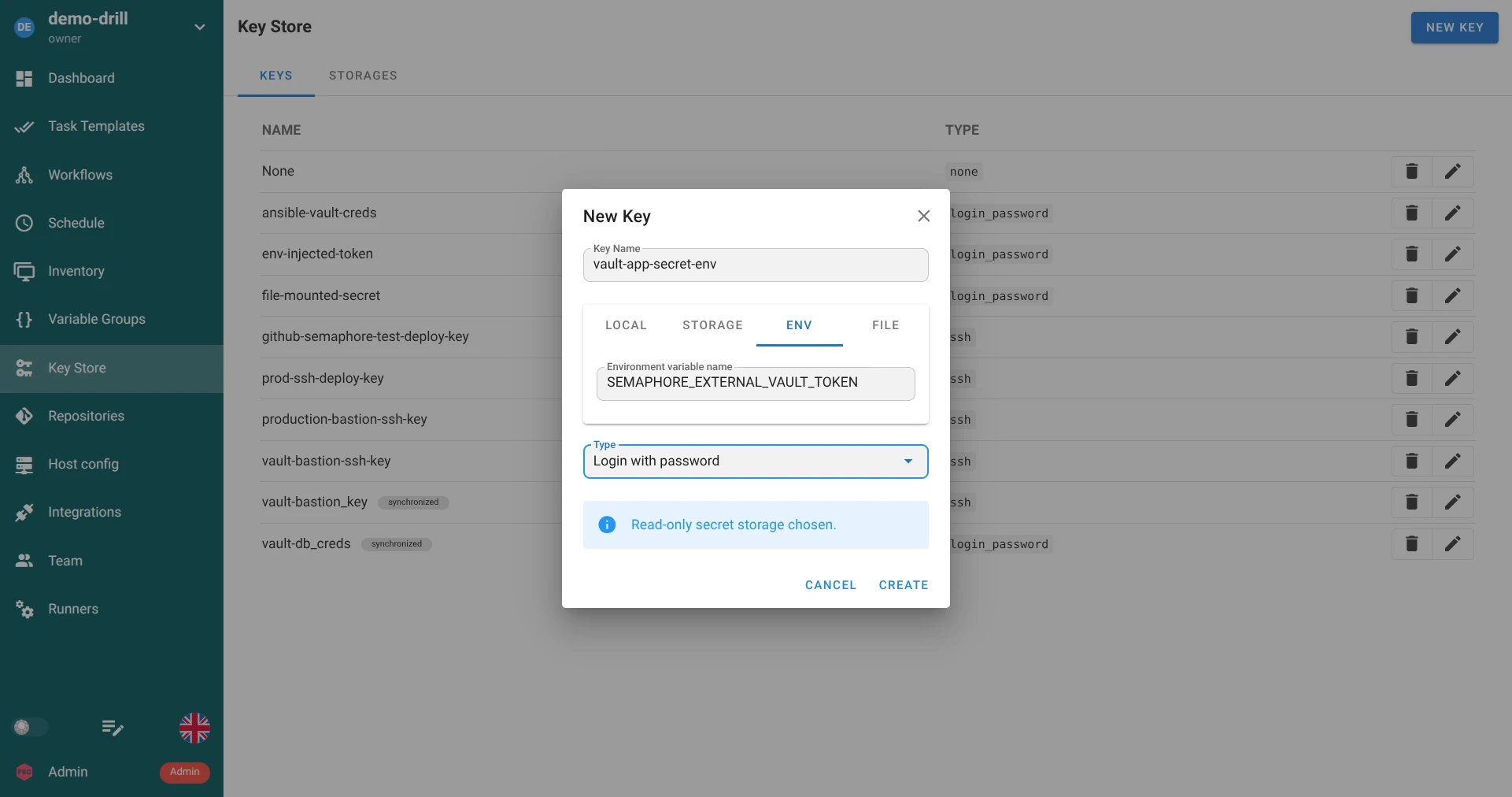Go to Task Templates
The image size is (1512, 797).
[112, 126]
